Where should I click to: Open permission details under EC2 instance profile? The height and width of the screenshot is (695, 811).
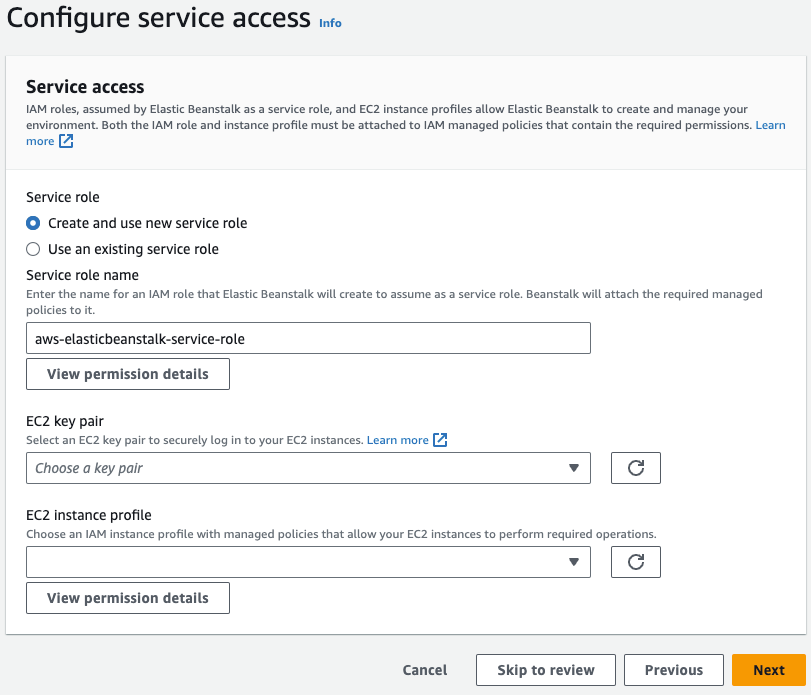click(x=127, y=597)
